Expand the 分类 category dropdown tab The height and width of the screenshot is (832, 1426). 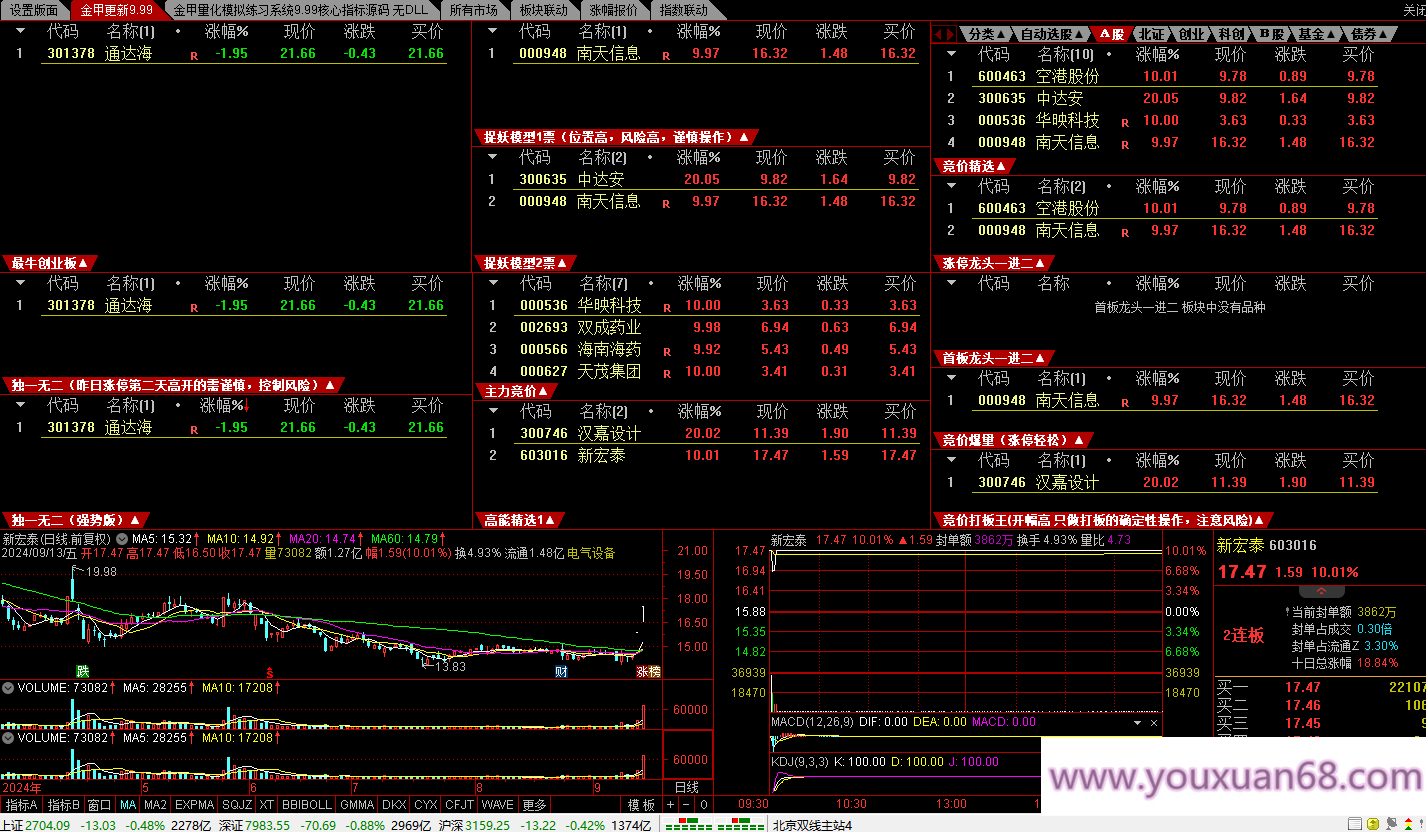tap(988, 34)
